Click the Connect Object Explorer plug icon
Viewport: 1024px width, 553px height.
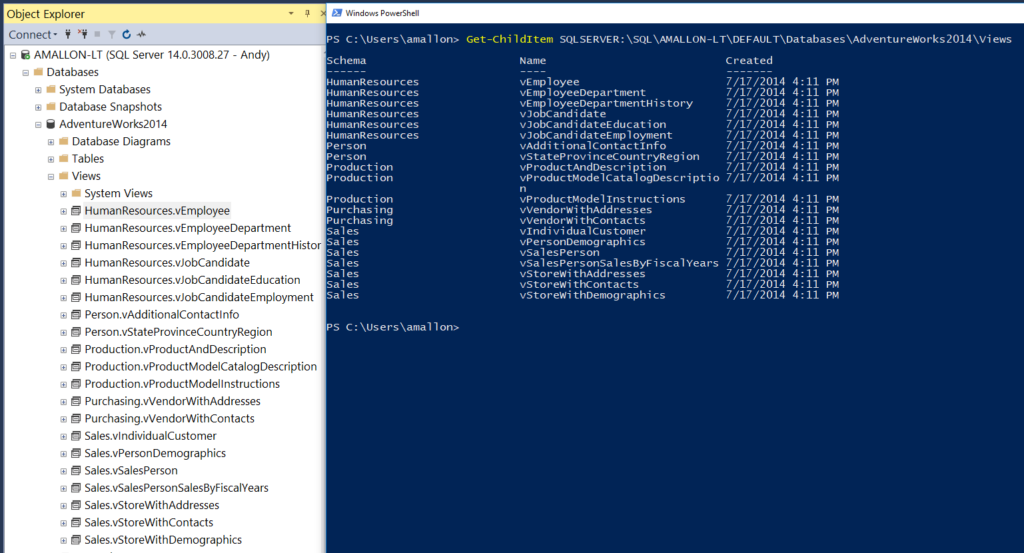coord(68,35)
